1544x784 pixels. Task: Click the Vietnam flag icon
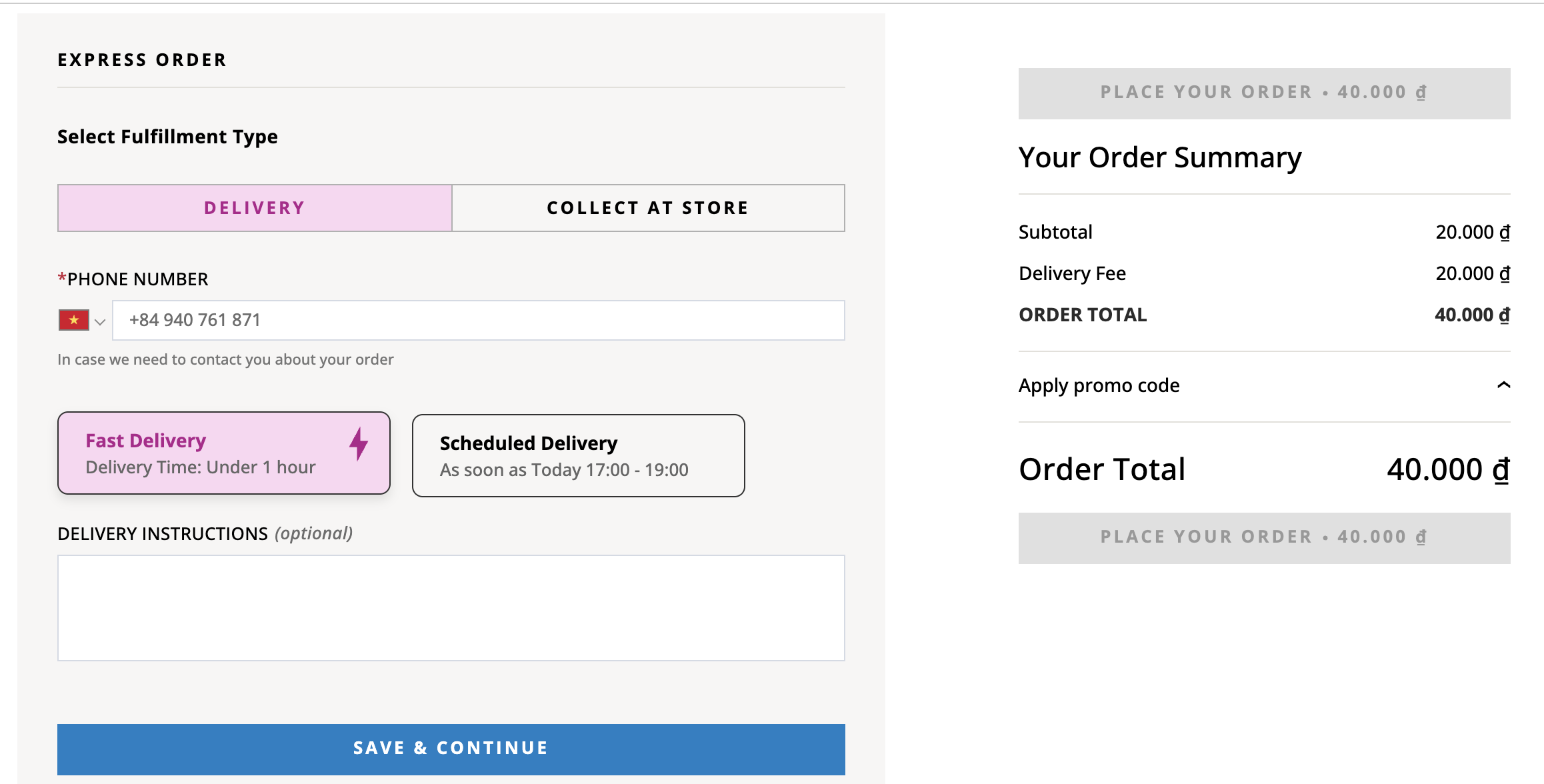pos(73,320)
